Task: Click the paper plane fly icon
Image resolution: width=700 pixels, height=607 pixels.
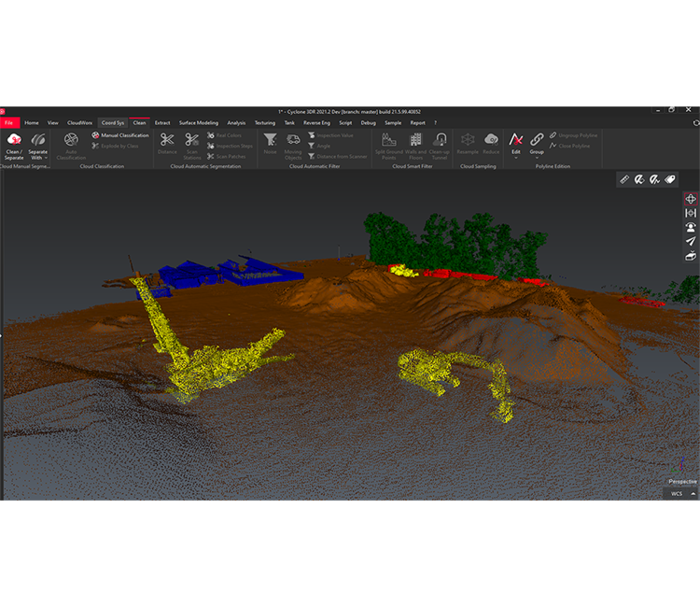Action: pos(691,241)
